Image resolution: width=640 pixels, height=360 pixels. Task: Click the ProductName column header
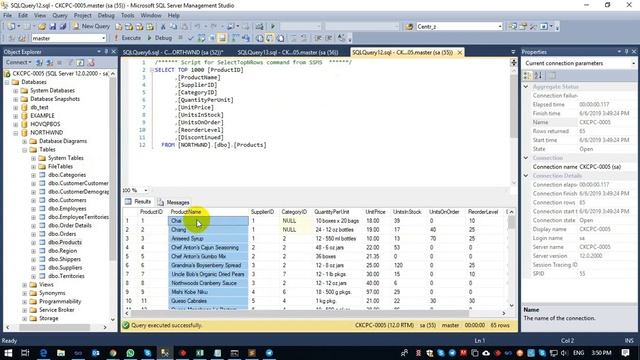click(208, 212)
